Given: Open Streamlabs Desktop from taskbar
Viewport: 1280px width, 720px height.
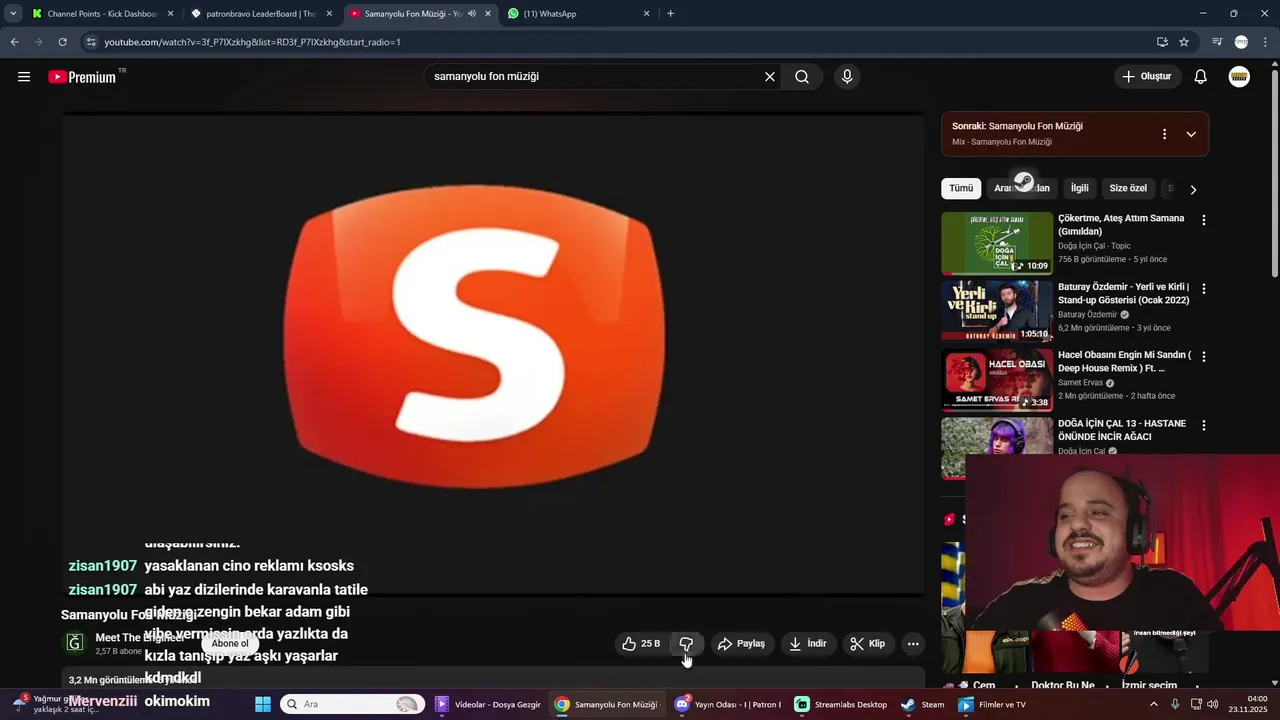Looking at the screenshot, I should coord(841,704).
